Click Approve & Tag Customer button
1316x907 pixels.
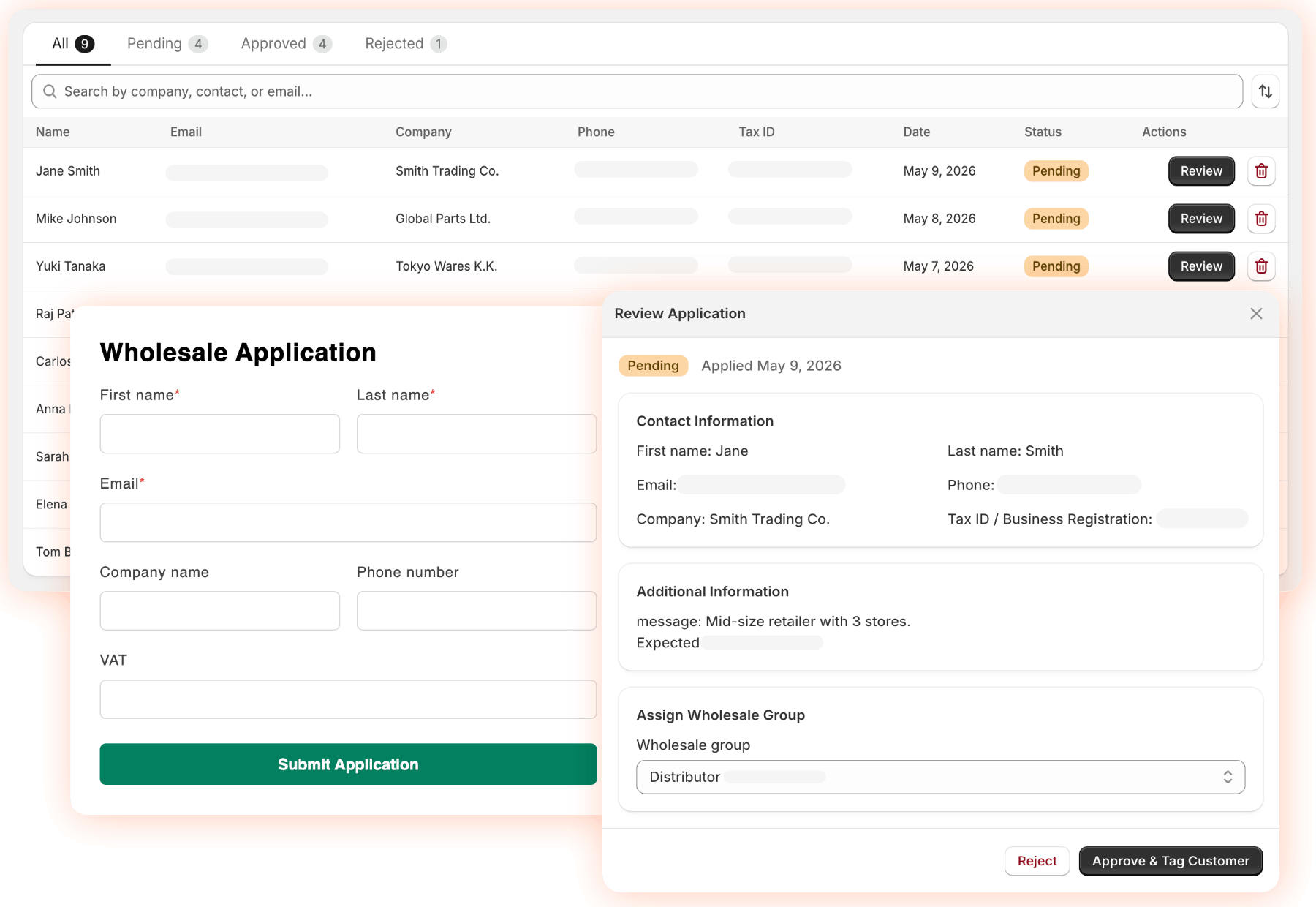tap(1171, 861)
